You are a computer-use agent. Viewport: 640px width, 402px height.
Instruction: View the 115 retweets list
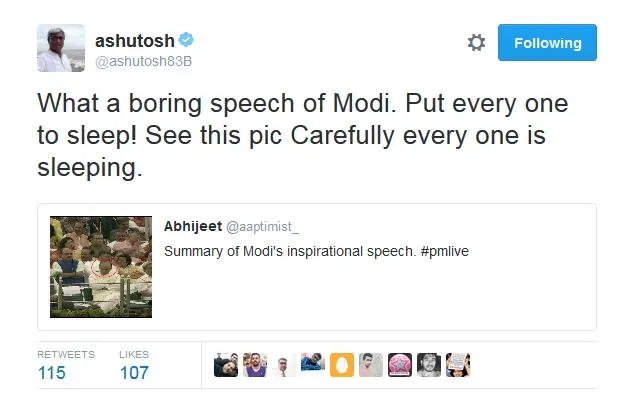click(x=51, y=372)
